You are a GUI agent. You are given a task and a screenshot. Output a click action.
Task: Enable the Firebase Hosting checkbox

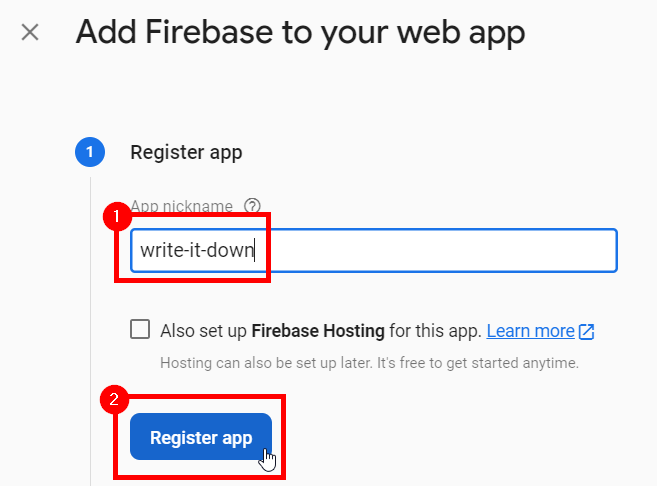(x=141, y=330)
